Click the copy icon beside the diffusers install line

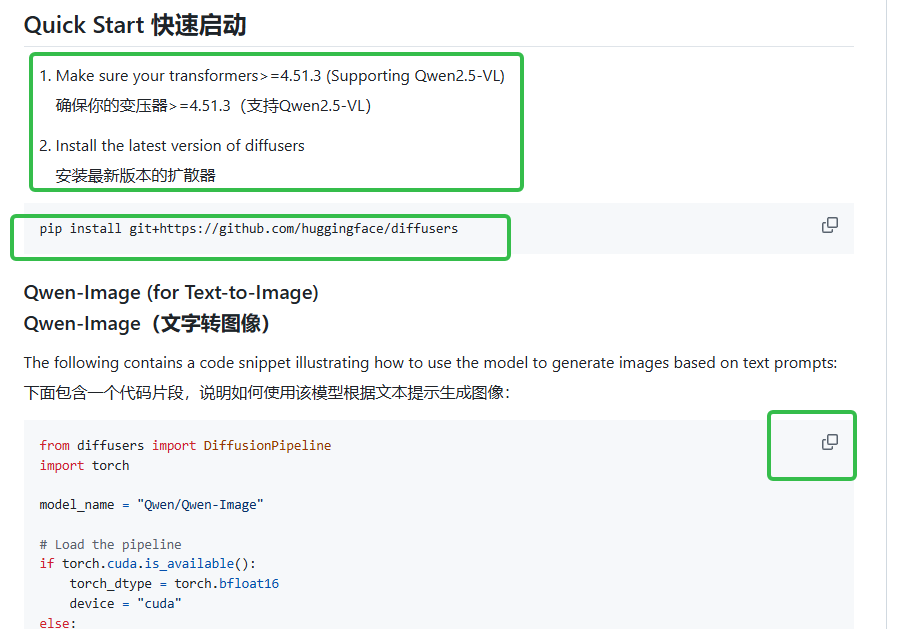[829, 225]
